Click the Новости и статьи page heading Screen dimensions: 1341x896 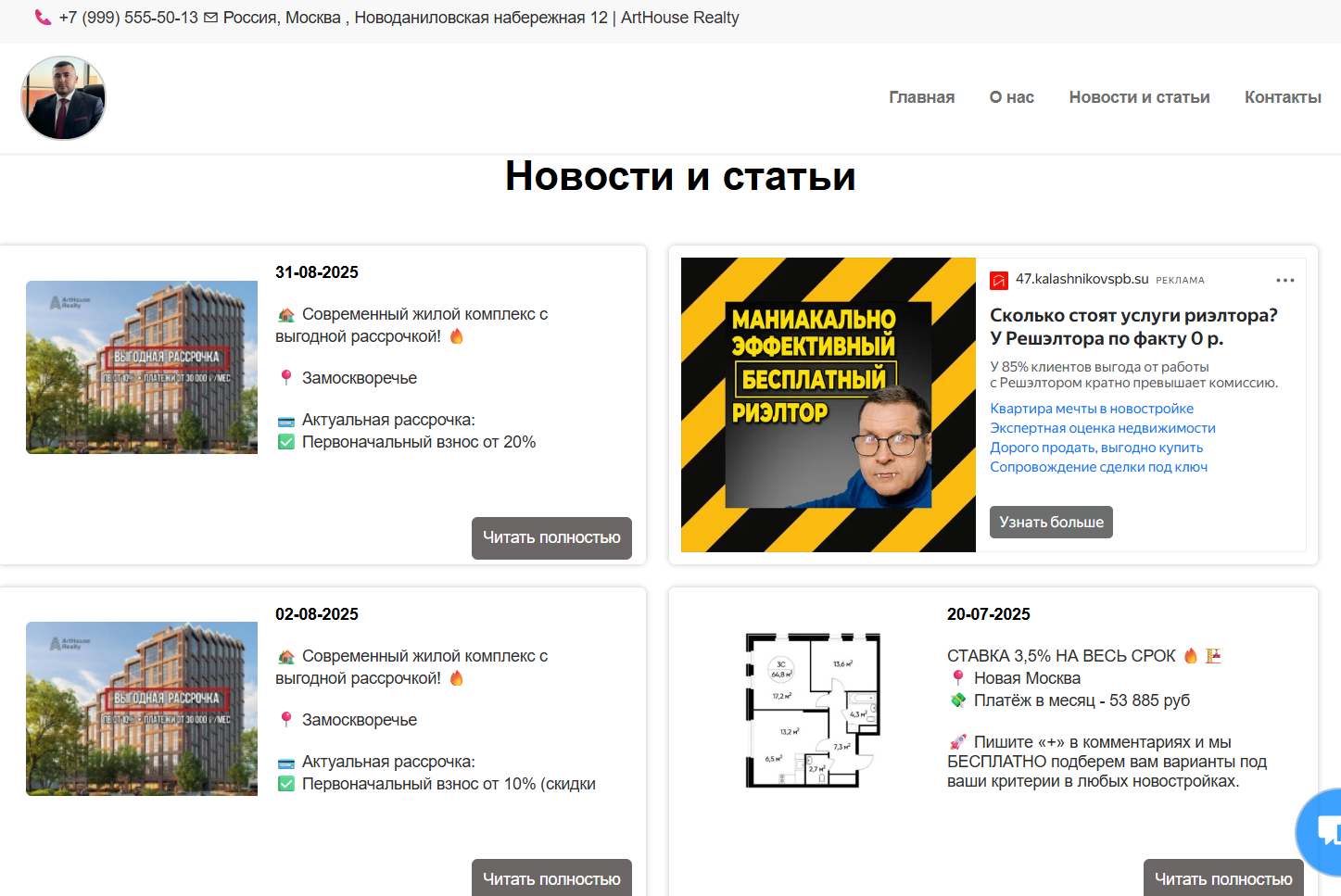click(x=680, y=176)
